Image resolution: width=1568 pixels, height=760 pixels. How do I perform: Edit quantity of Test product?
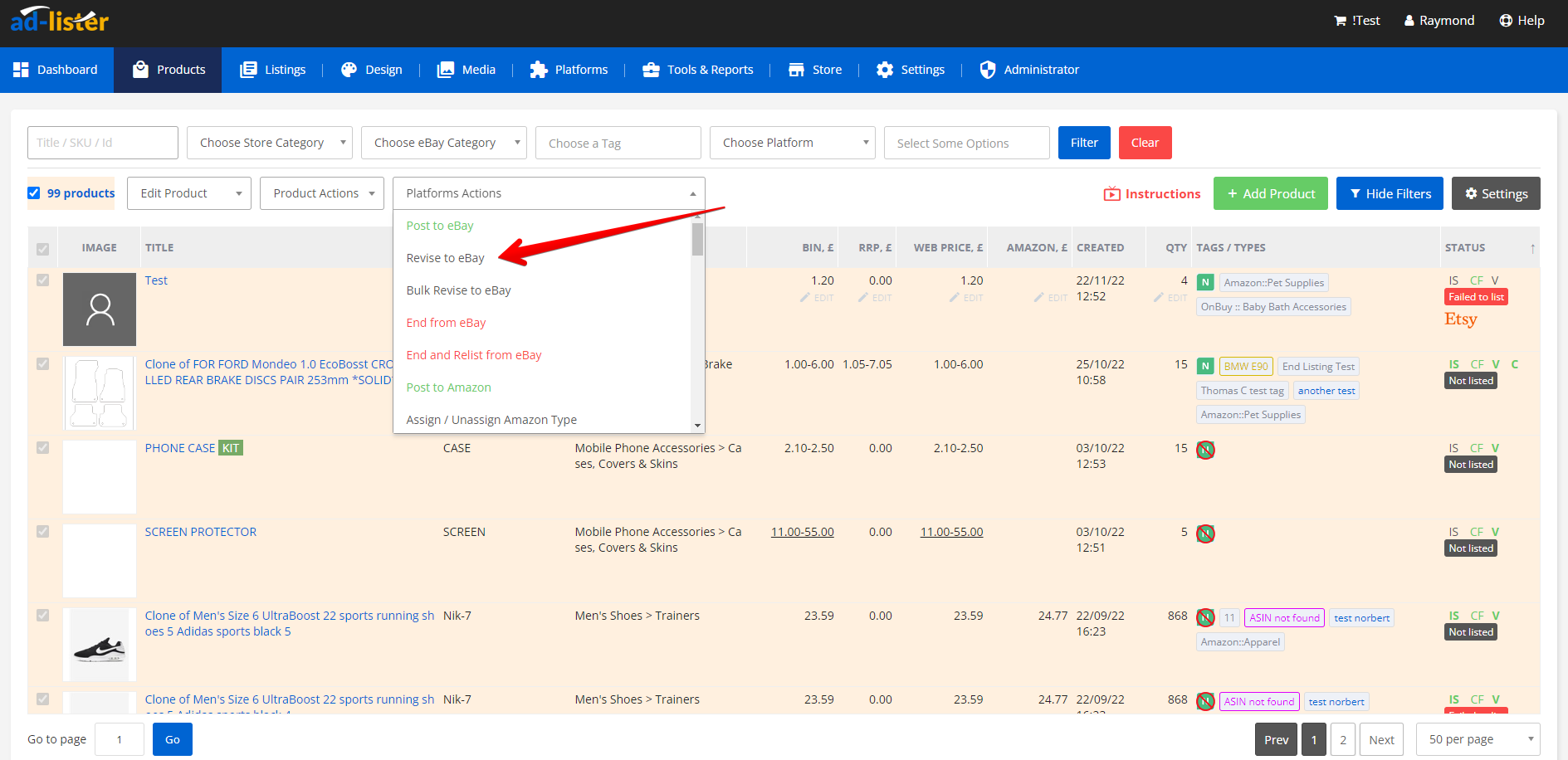[x=1170, y=298]
